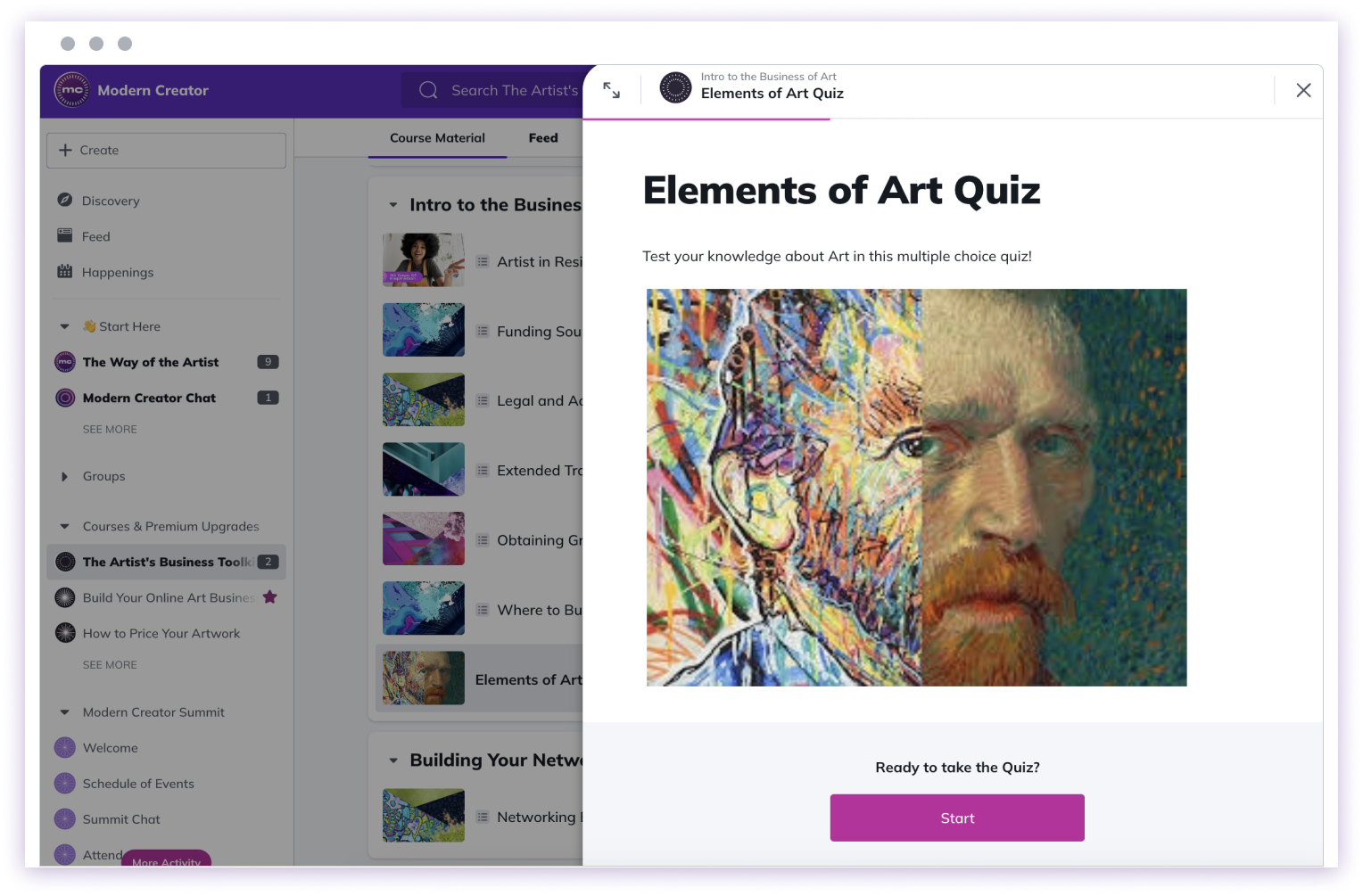
Task: Select the Course Material tab
Action: click(437, 137)
